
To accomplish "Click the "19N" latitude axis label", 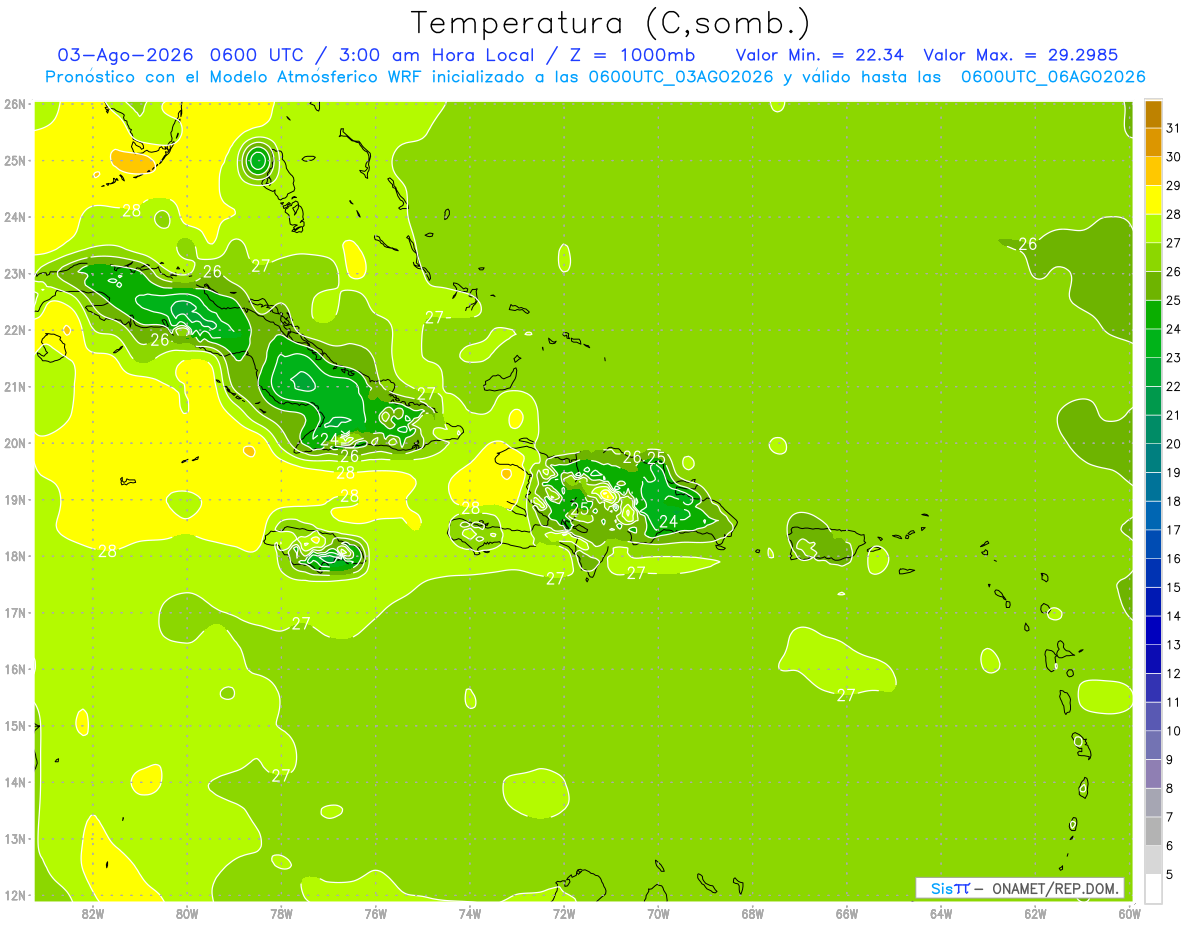I will (15, 499).
